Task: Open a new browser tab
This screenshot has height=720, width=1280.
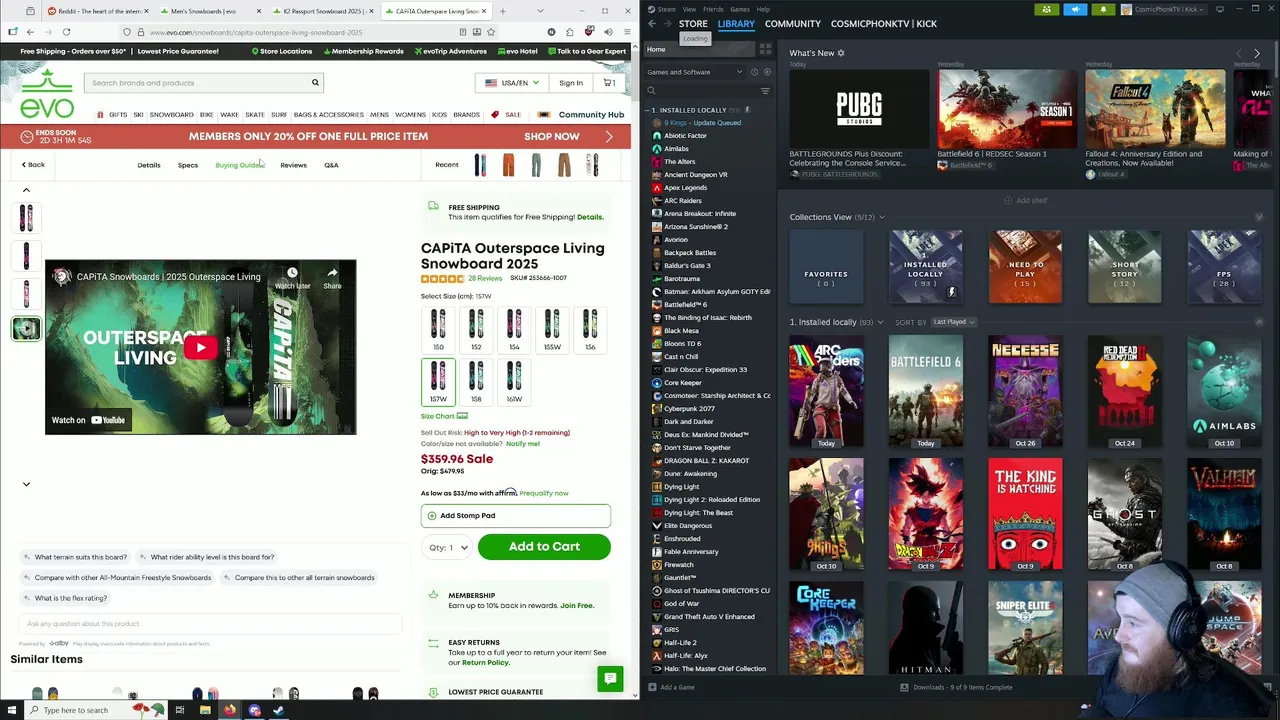Action: click(x=502, y=11)
